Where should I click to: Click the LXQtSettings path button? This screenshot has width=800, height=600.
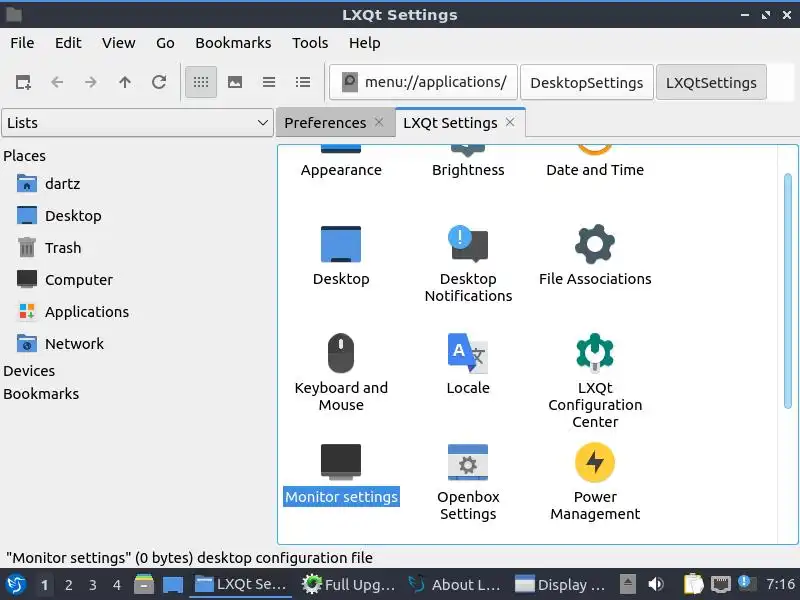(711, 83)
